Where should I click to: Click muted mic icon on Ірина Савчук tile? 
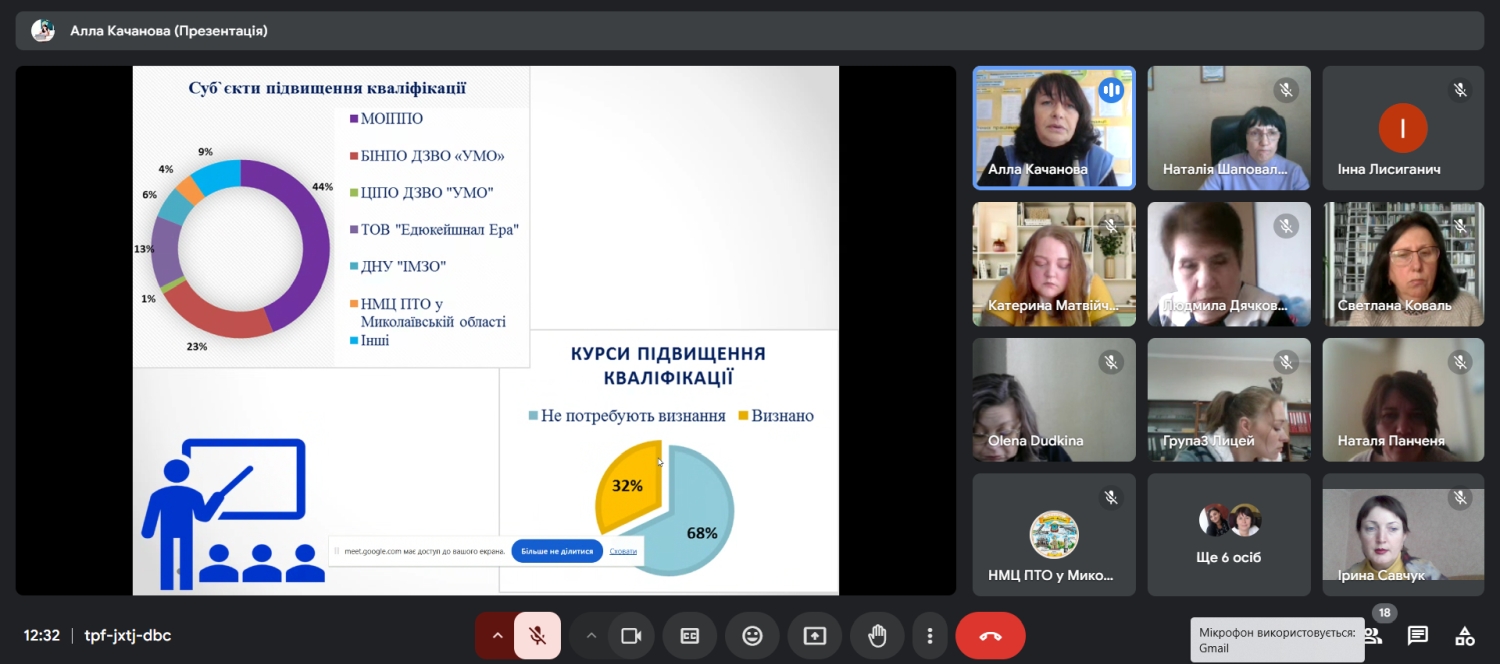tap(1461, 497)
